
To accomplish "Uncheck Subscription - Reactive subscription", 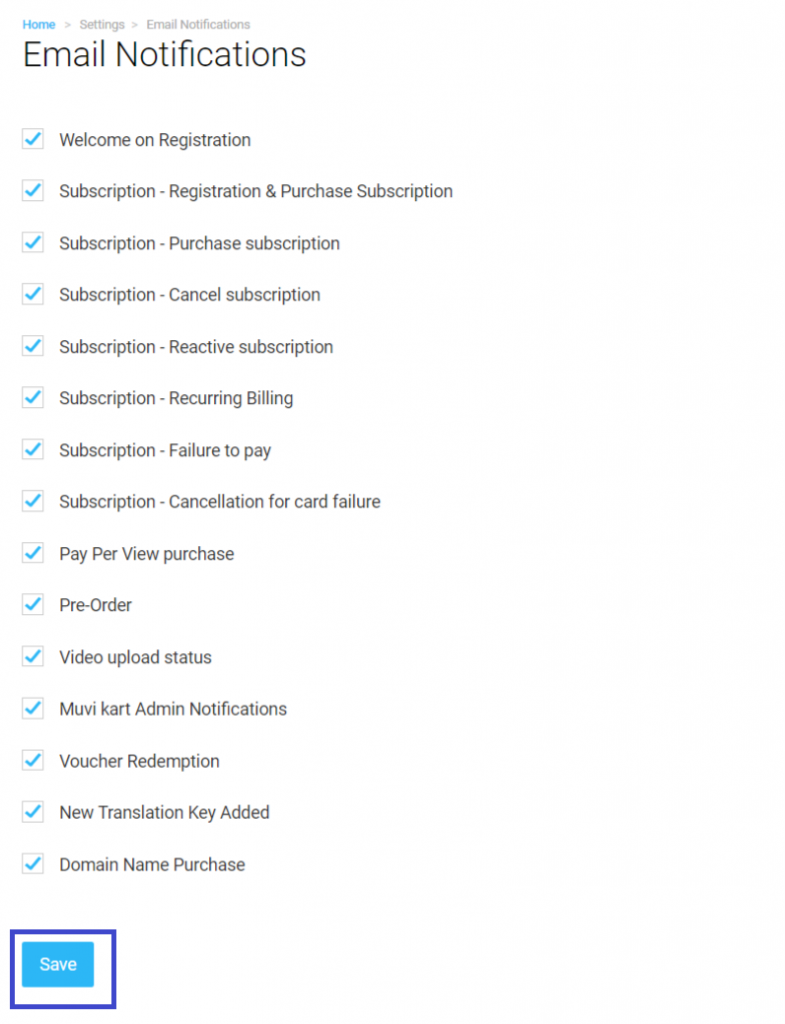I will (33, 345).
